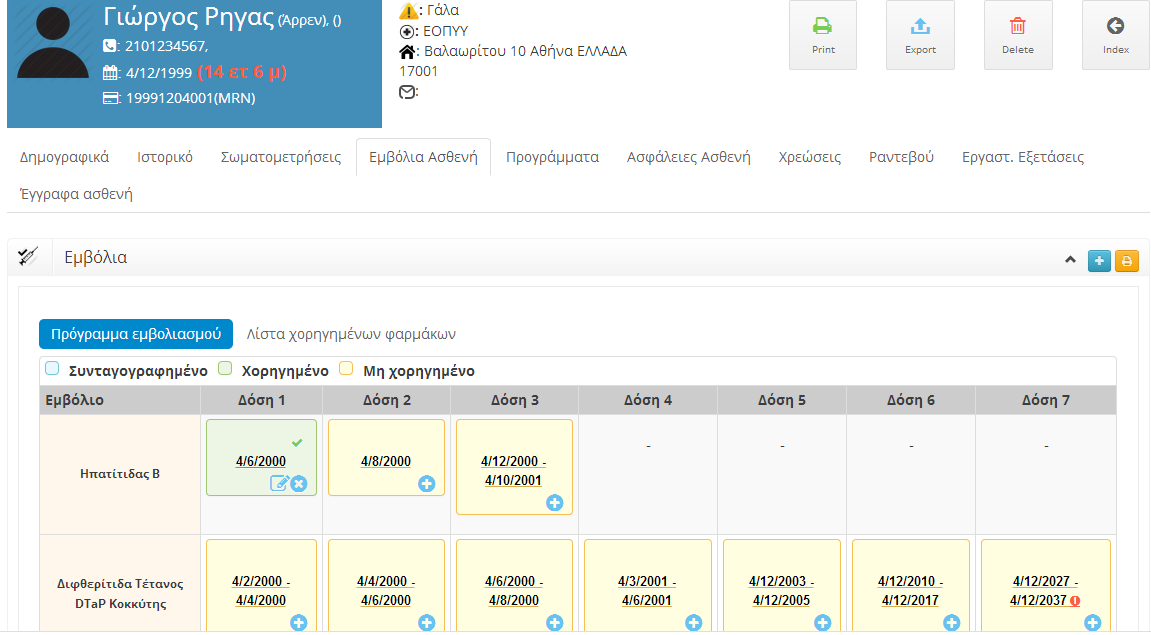1151x635 pixels.
Task: Add DTaP dose 2 via plus icon
Action: click(x=426, y=623)
